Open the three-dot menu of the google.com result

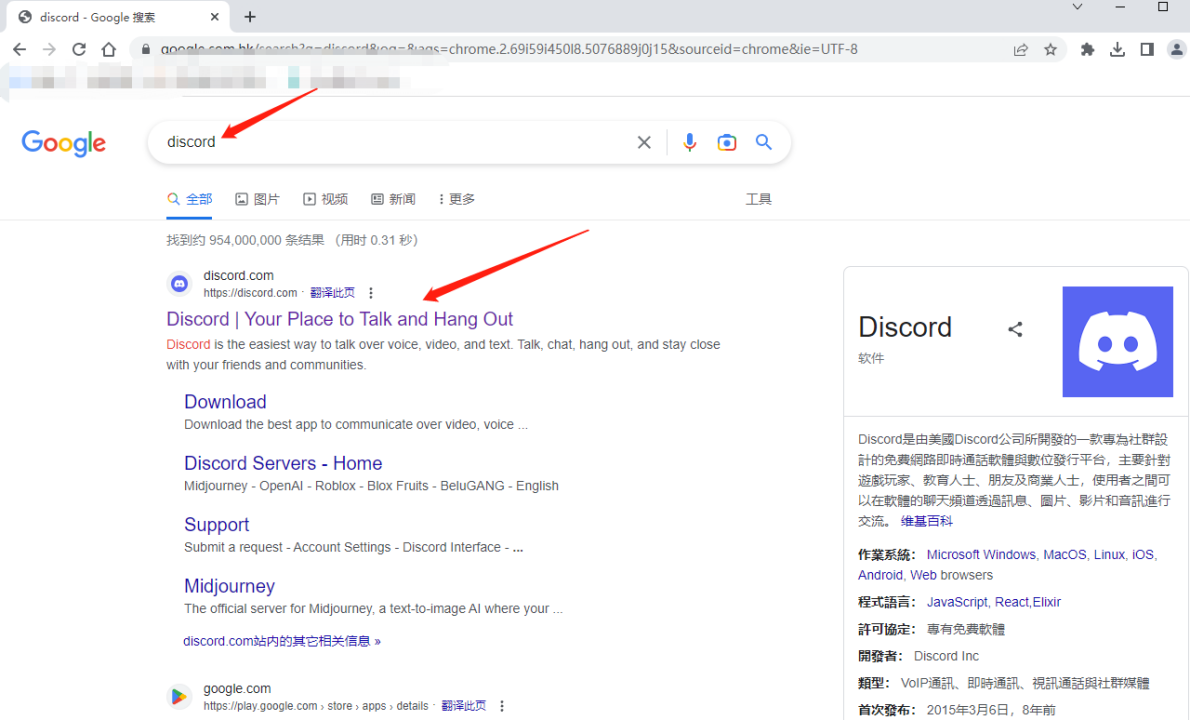[502, 706]
